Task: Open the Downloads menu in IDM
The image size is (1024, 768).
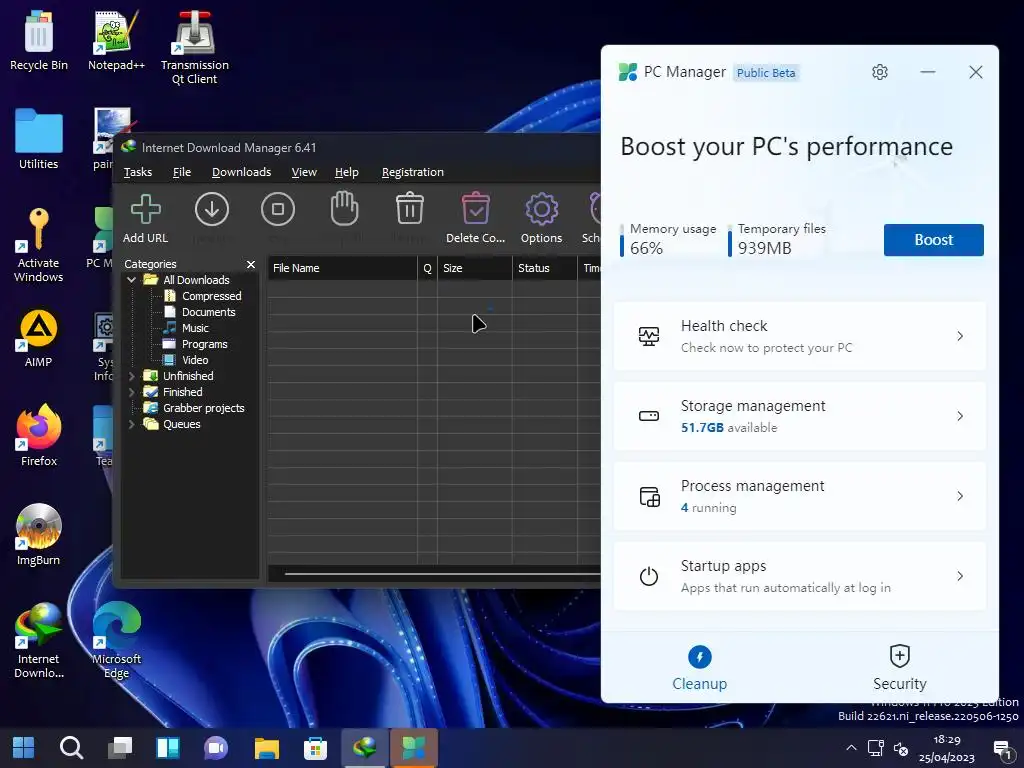Action: click(242, 172)
